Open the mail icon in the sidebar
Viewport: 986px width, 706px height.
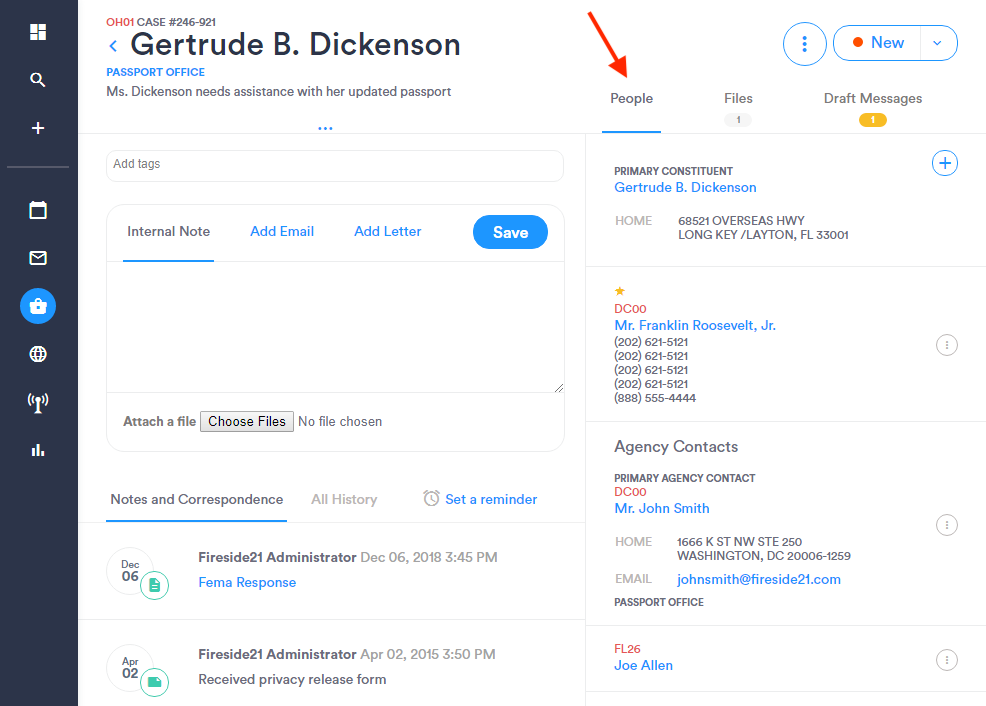tap(38, 258)
